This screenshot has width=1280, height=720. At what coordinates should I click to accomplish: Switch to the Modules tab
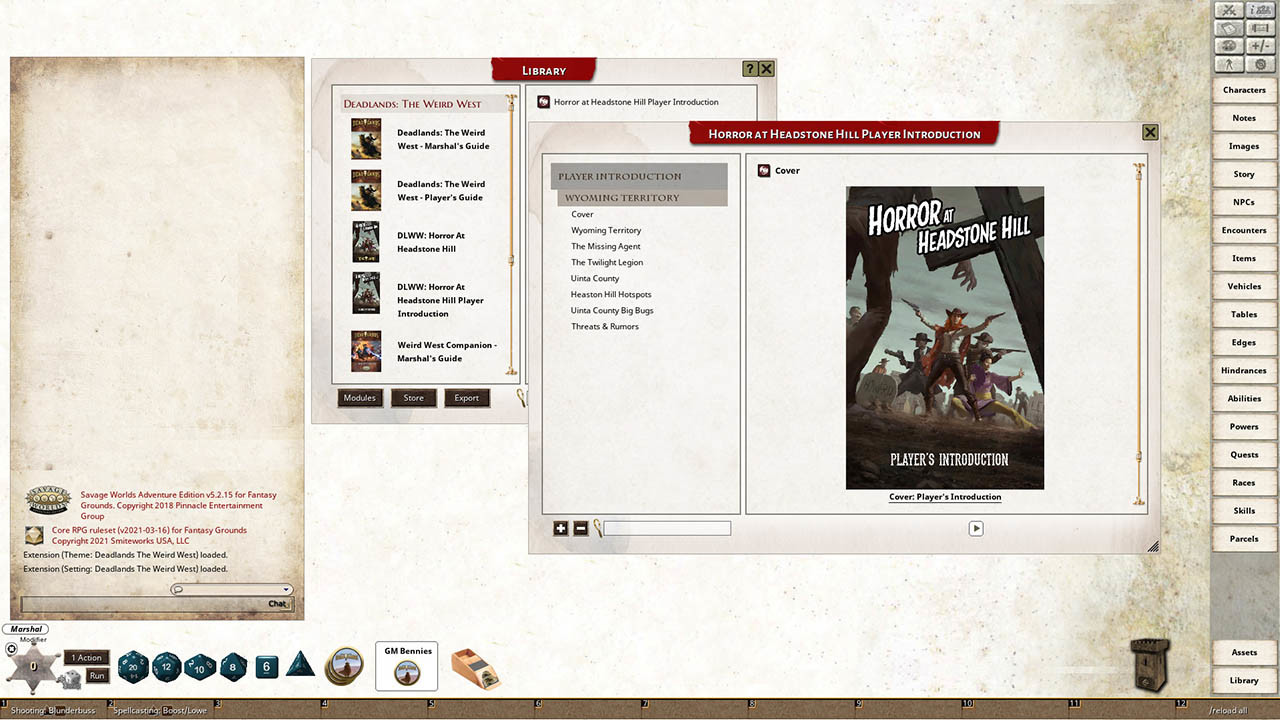click(359, 397)
